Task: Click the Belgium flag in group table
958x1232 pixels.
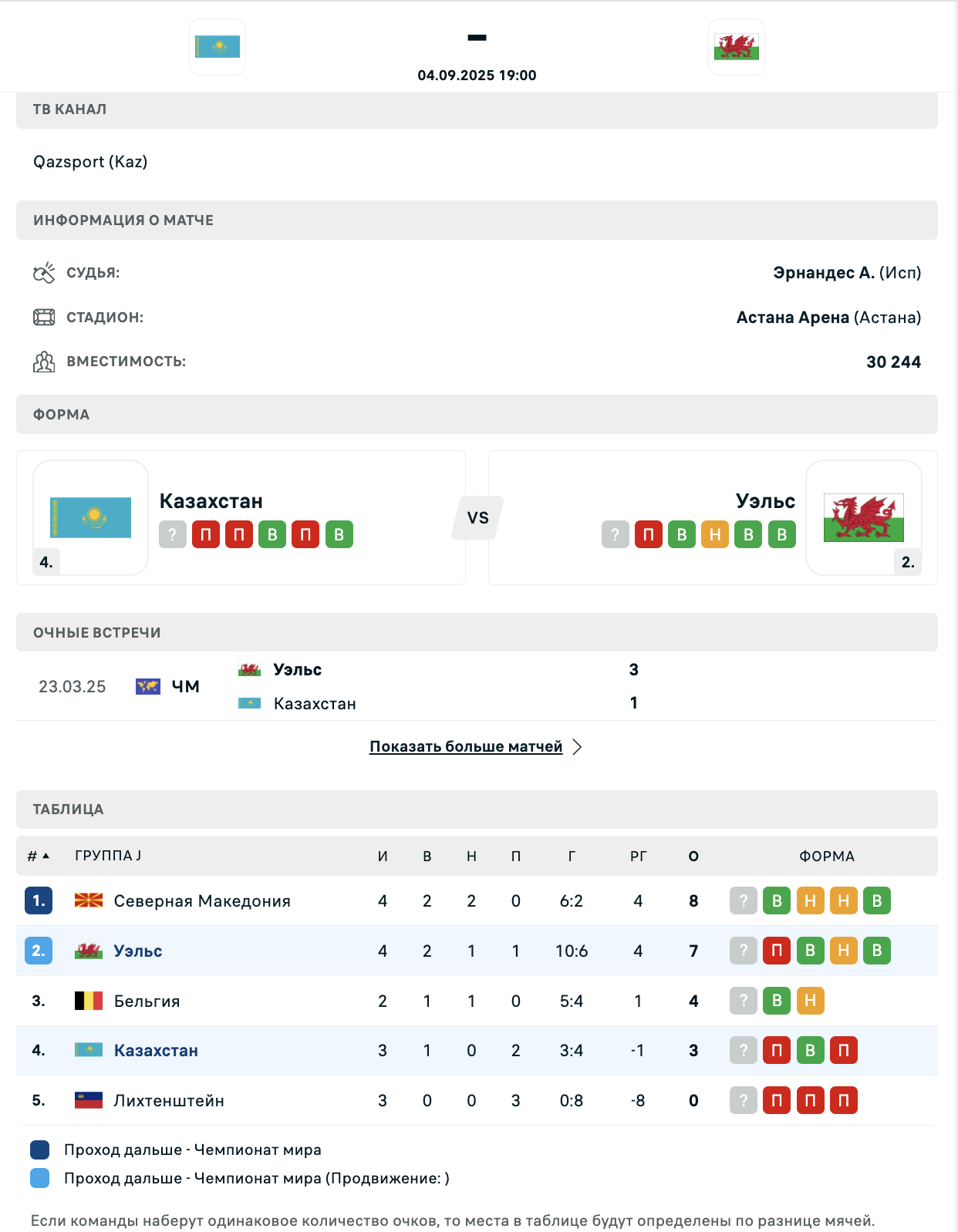Action: pyautogui.click(x=89, y=1001)
